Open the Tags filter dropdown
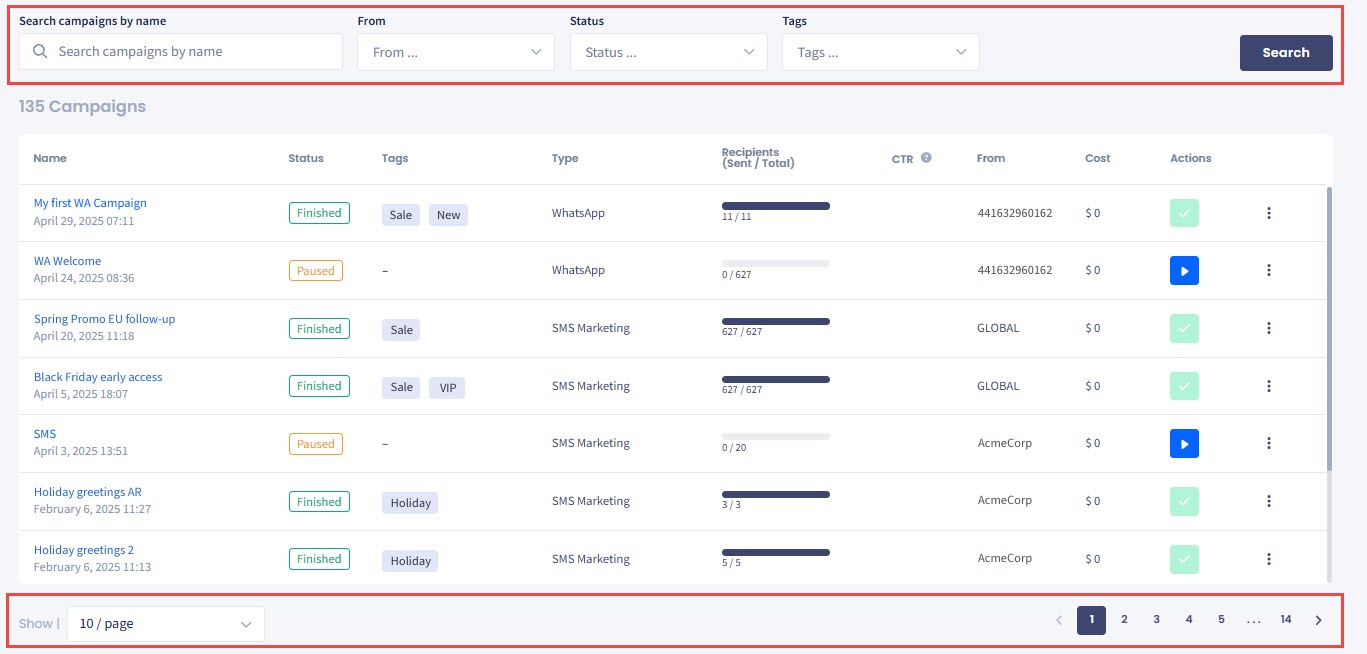Screen dimensions: 1367x654 [881, 52]
